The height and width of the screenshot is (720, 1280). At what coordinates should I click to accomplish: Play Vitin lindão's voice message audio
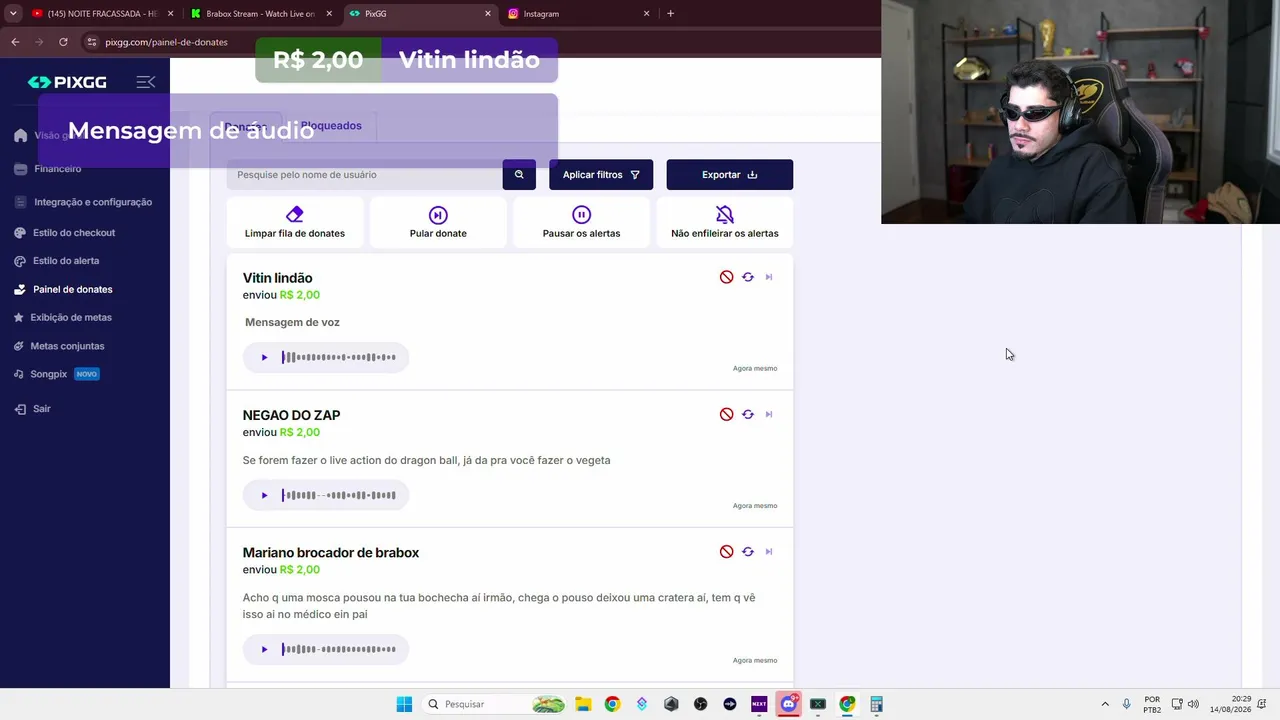pos(264,357)
